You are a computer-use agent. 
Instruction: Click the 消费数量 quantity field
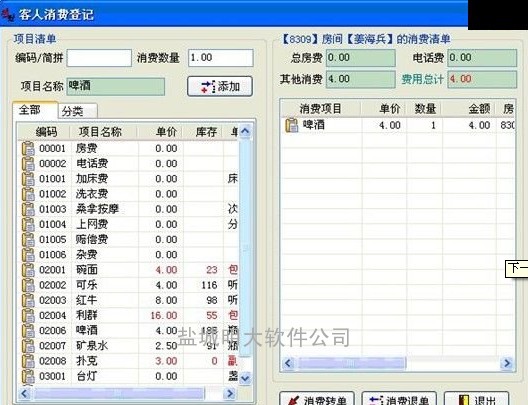[221, 58]
